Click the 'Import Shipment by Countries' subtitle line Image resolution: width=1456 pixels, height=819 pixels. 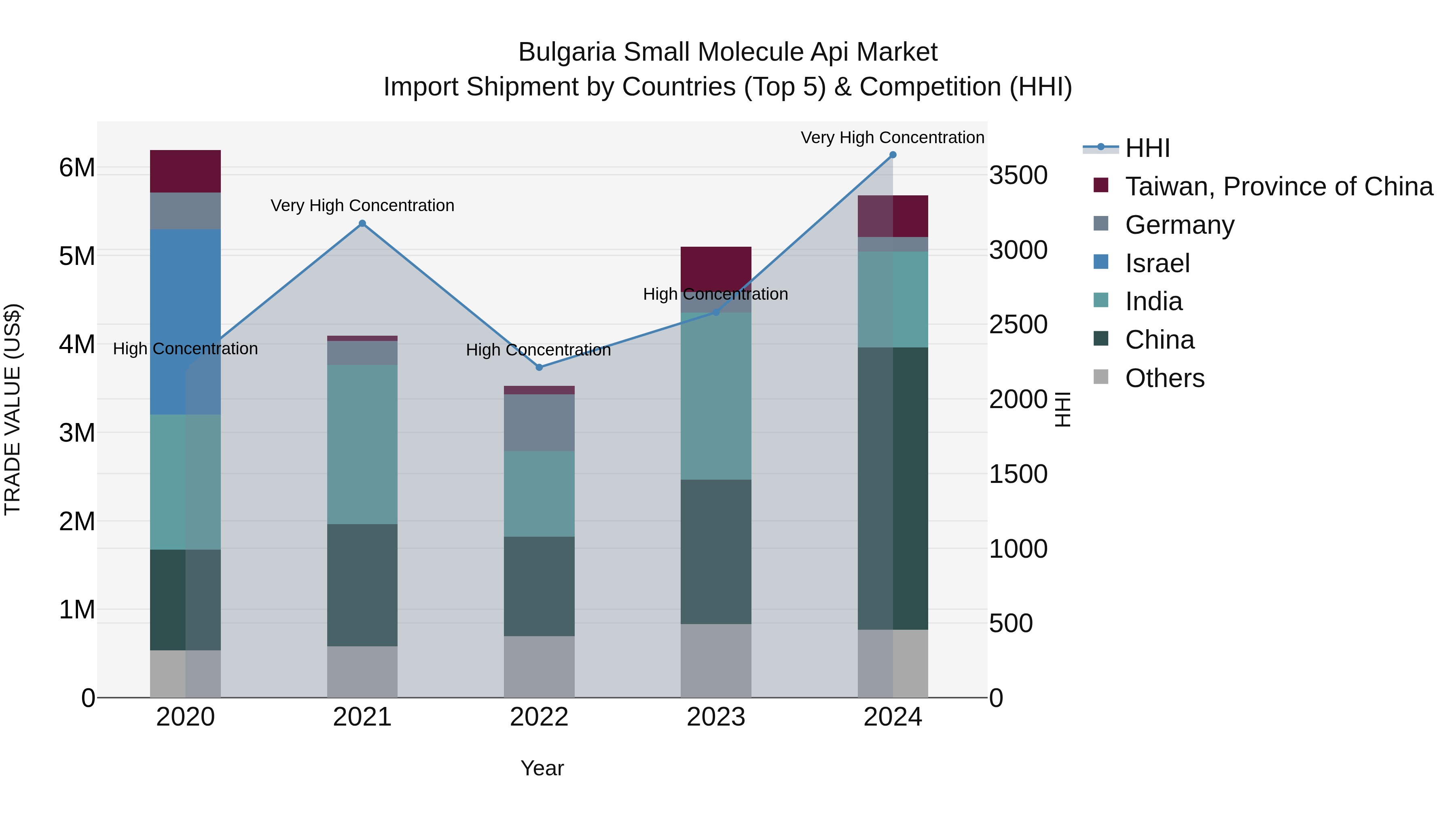[x=728, y=87]
